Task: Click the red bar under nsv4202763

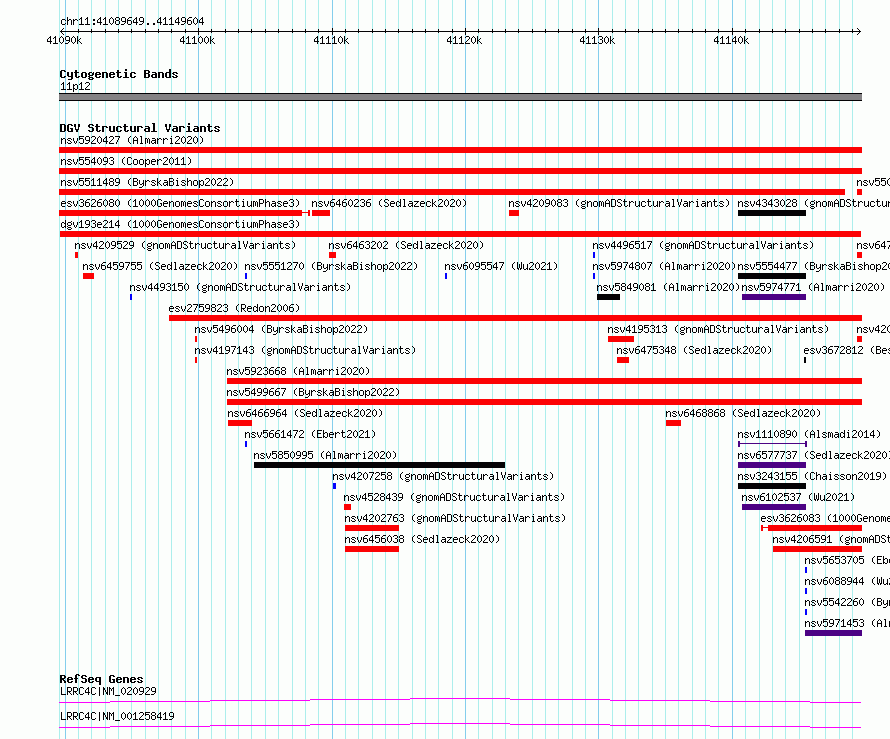Action: pyautogui.click(x=372, y=528)
